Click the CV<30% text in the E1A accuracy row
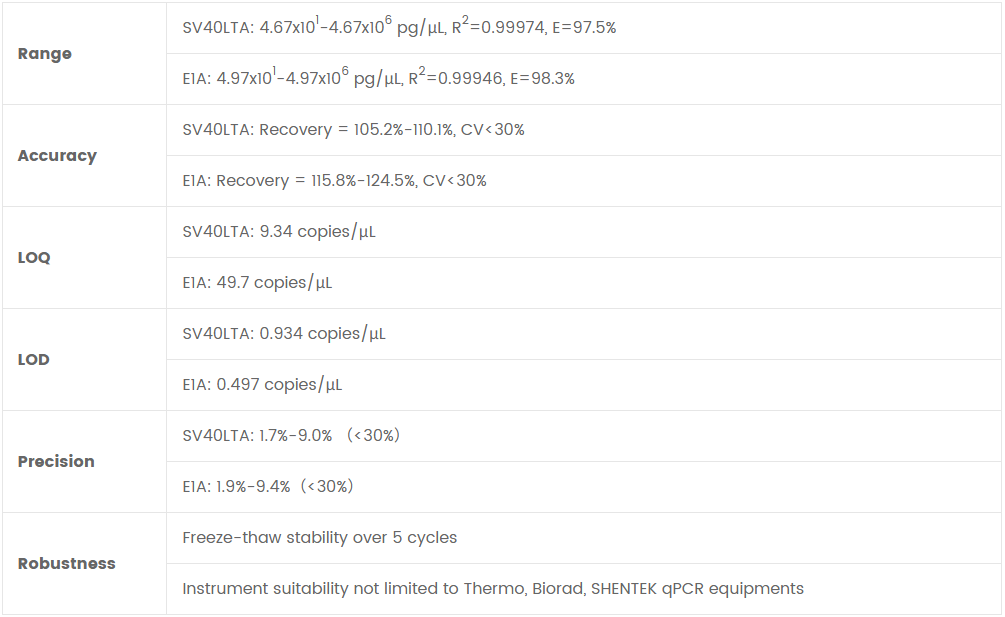1005x617 pixels. [455, 181]
